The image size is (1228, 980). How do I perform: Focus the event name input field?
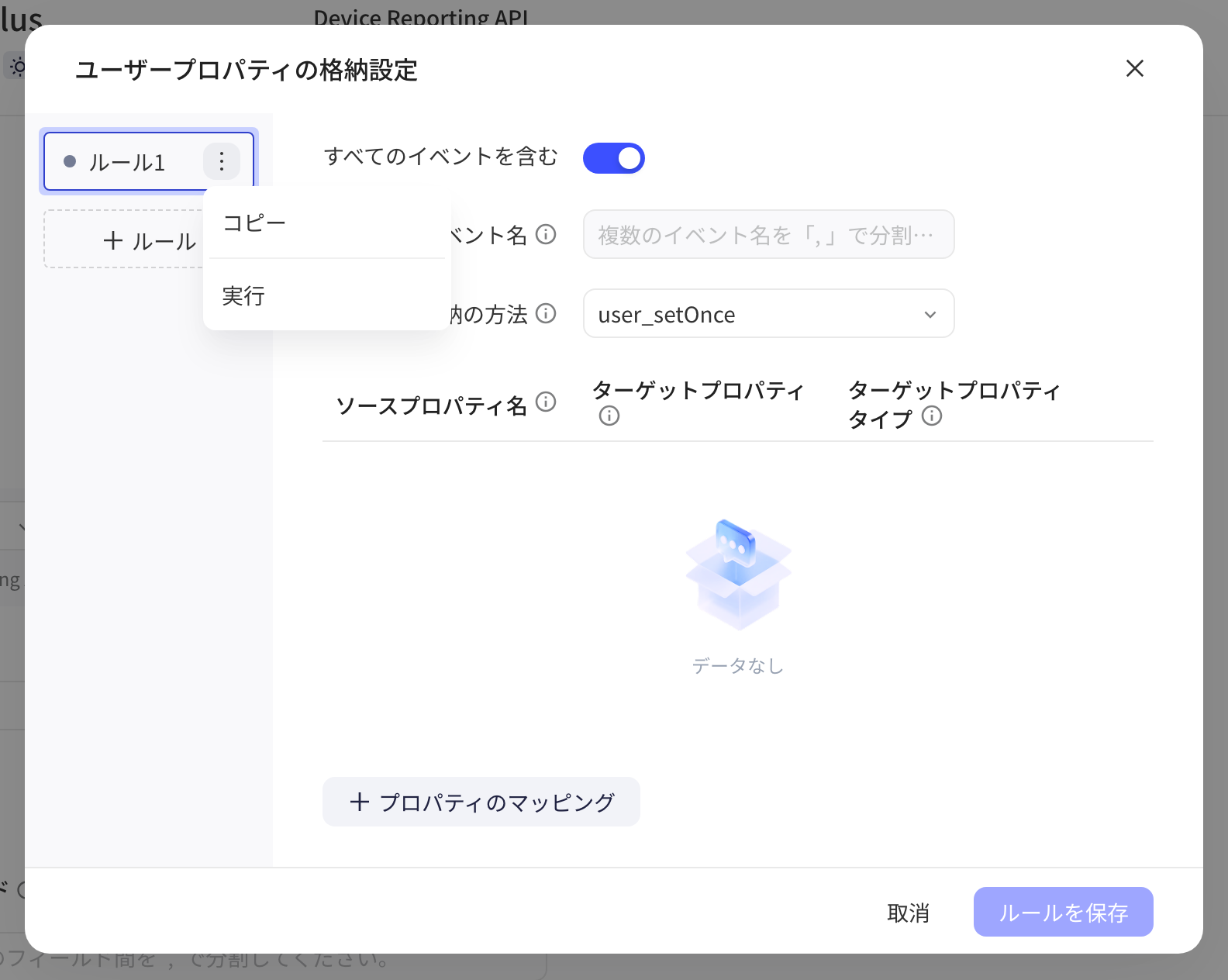tap(768, 234)
